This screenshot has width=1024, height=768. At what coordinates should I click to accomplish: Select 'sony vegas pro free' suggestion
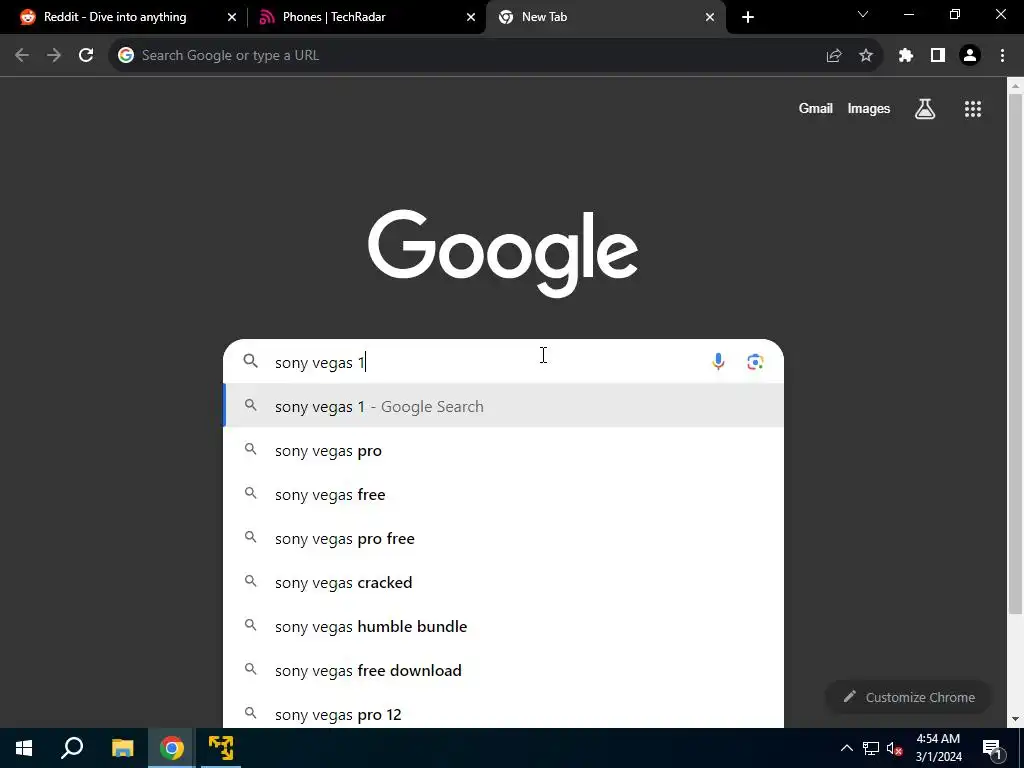pyautogui.click(x=504, y=538)
